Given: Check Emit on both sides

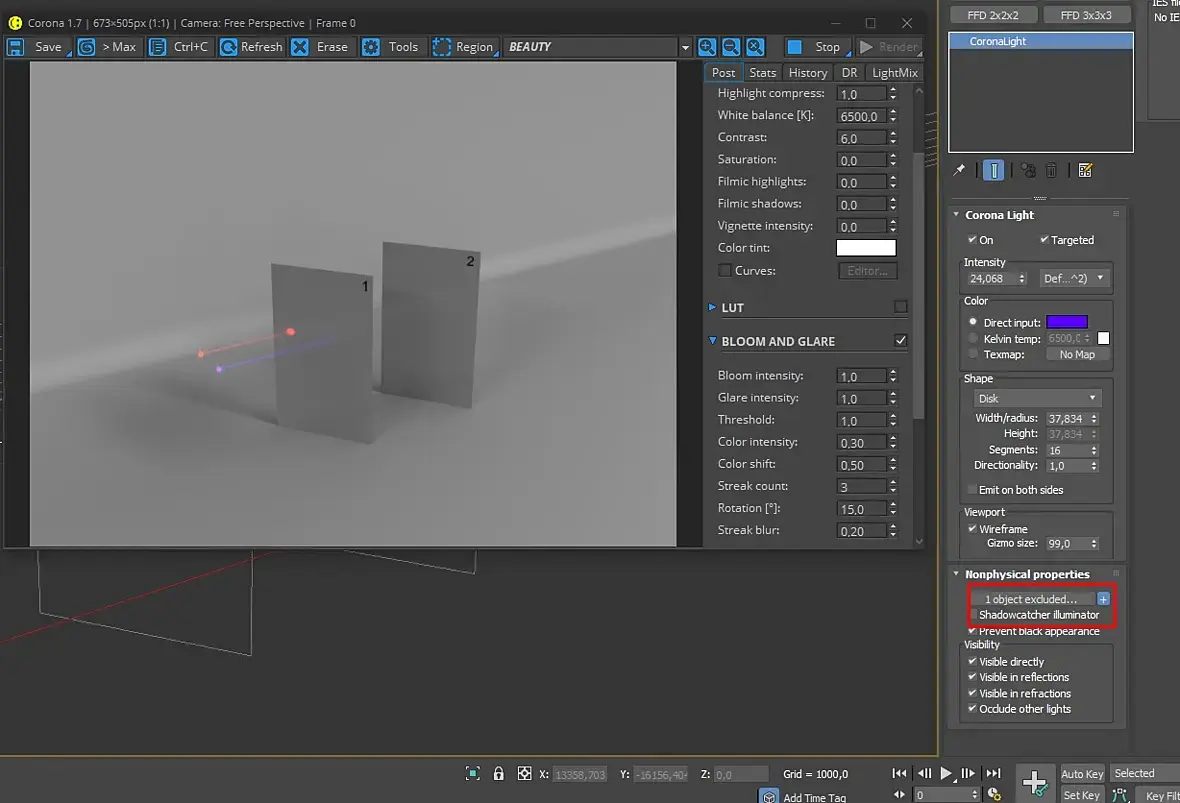Looking at the screenshot, I should pyautogui.click(x=971, y=490).
